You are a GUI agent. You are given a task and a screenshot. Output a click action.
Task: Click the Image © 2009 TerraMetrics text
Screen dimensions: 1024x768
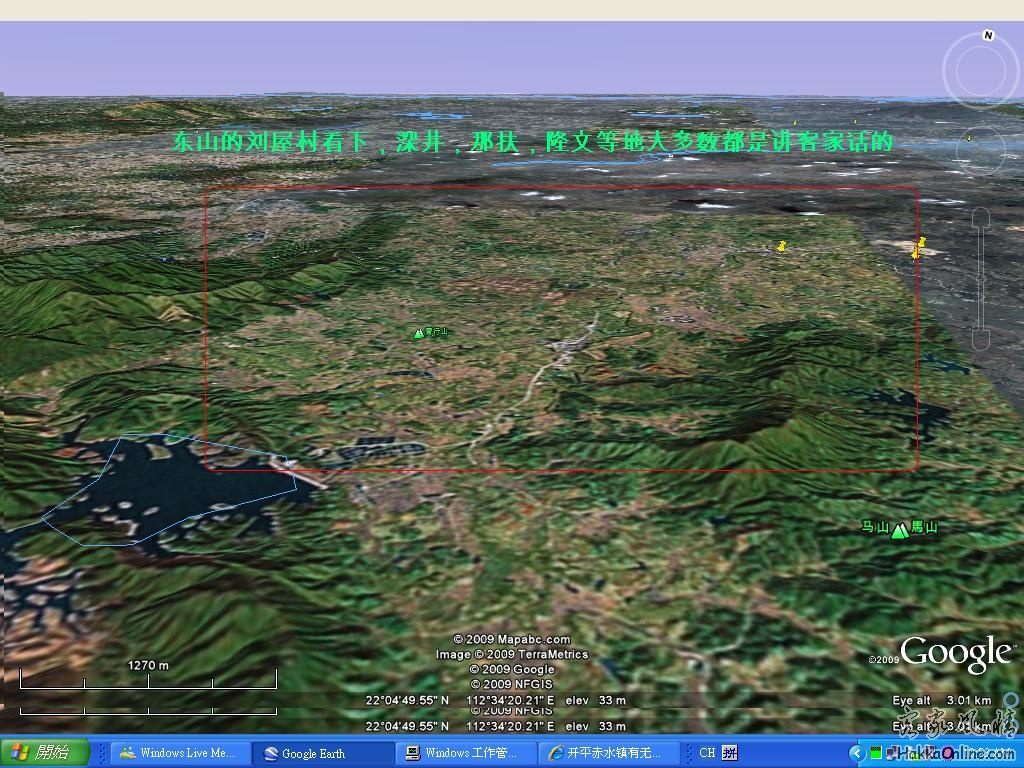[512, 654]
